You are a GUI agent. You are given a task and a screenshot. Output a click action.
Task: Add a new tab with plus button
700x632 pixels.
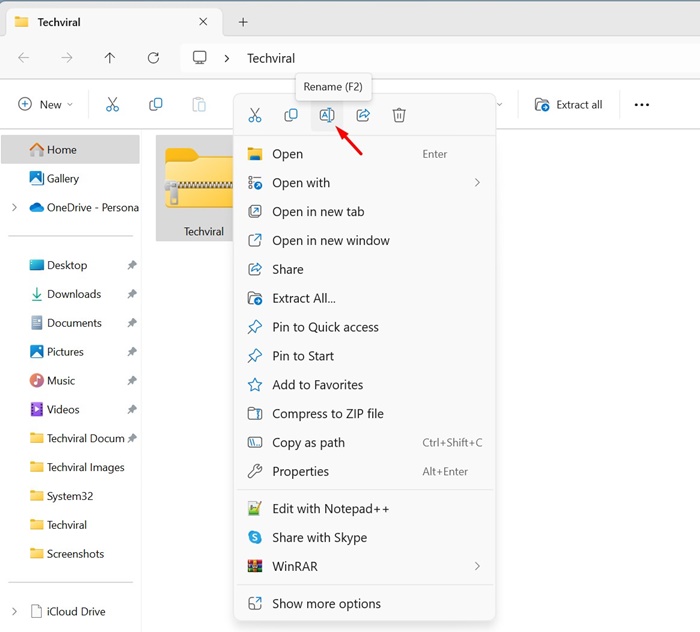(243, 22)
